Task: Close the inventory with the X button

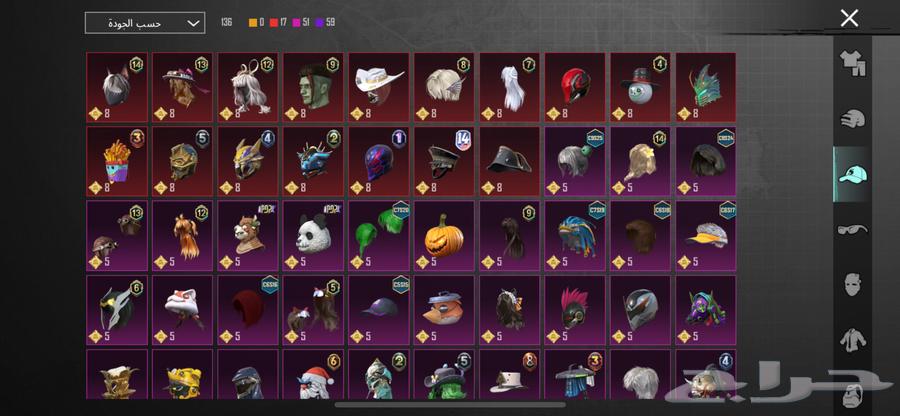Action: [x=849, y=18]
